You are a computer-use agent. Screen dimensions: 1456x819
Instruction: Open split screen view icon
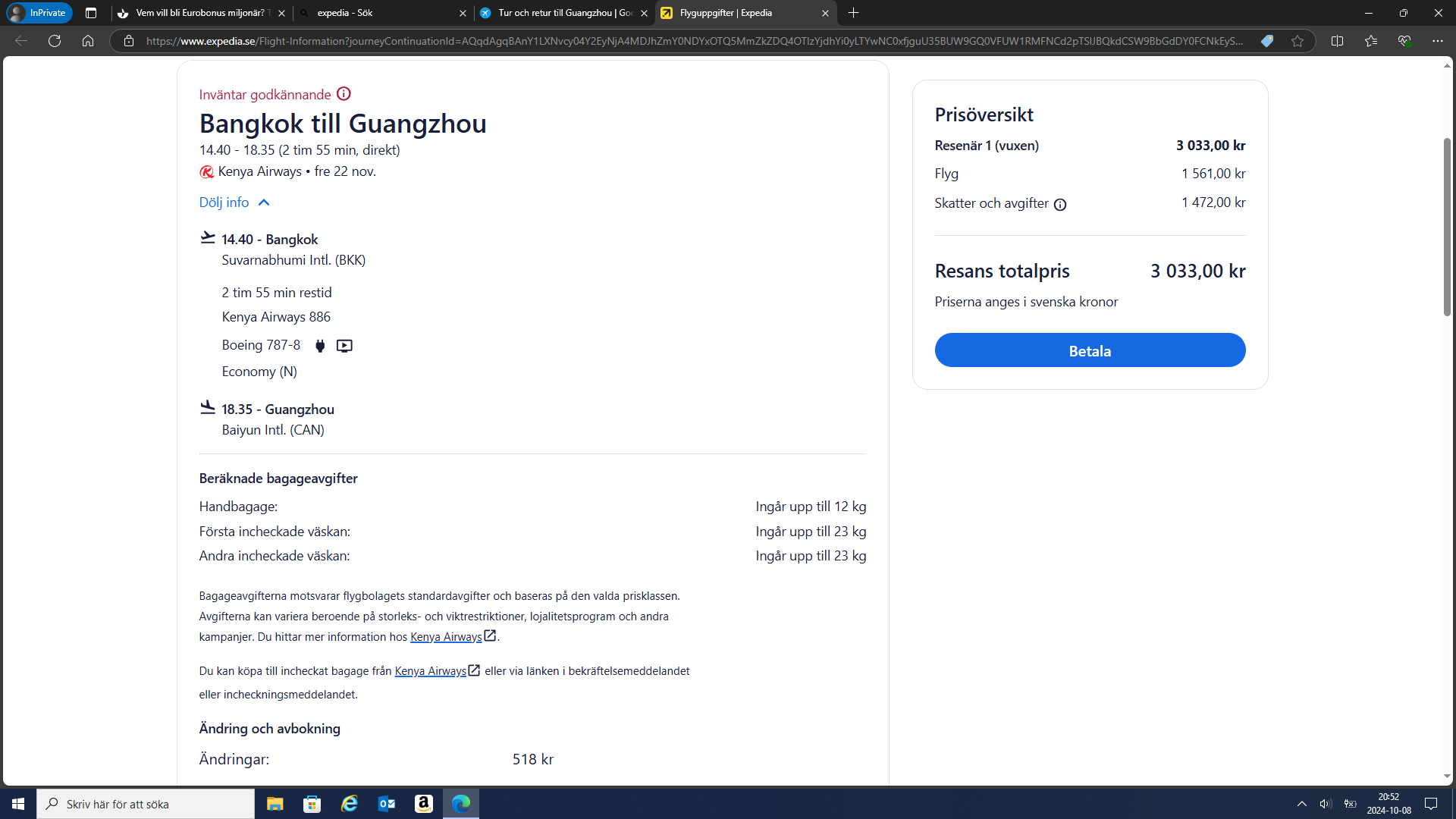1337,41
